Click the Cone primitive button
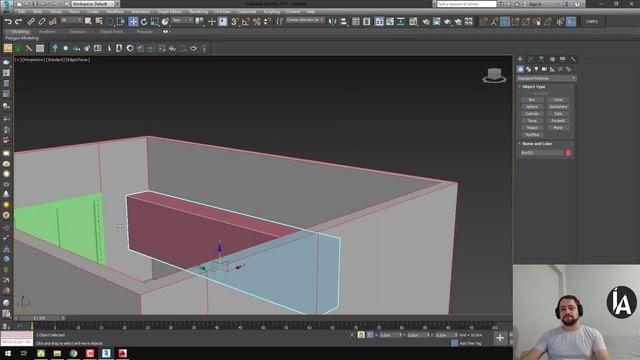Image resolution: width=640 pixels, height=360 pixels. 558,100
